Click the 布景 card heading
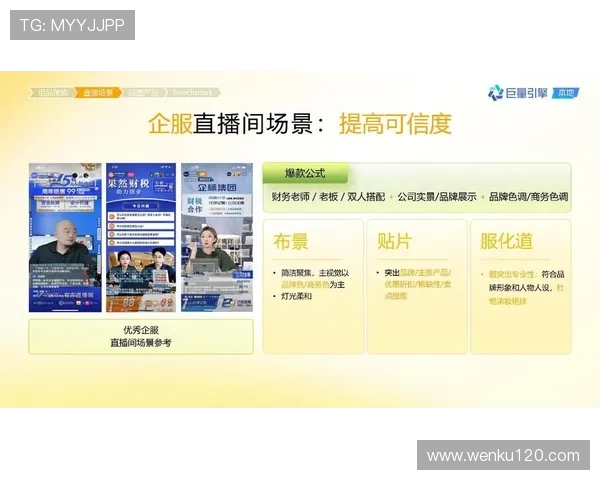 (291, 242)
